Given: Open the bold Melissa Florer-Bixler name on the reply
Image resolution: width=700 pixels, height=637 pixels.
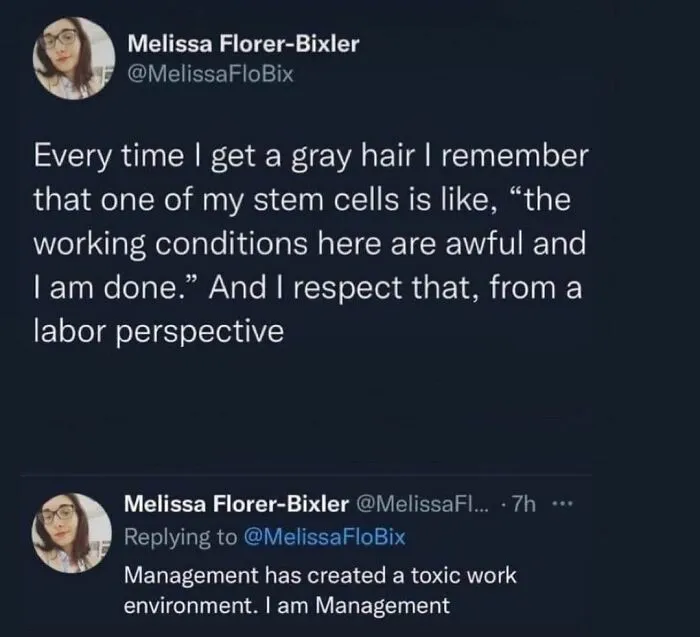Looking at the screenshot, I should pos(236,504).
